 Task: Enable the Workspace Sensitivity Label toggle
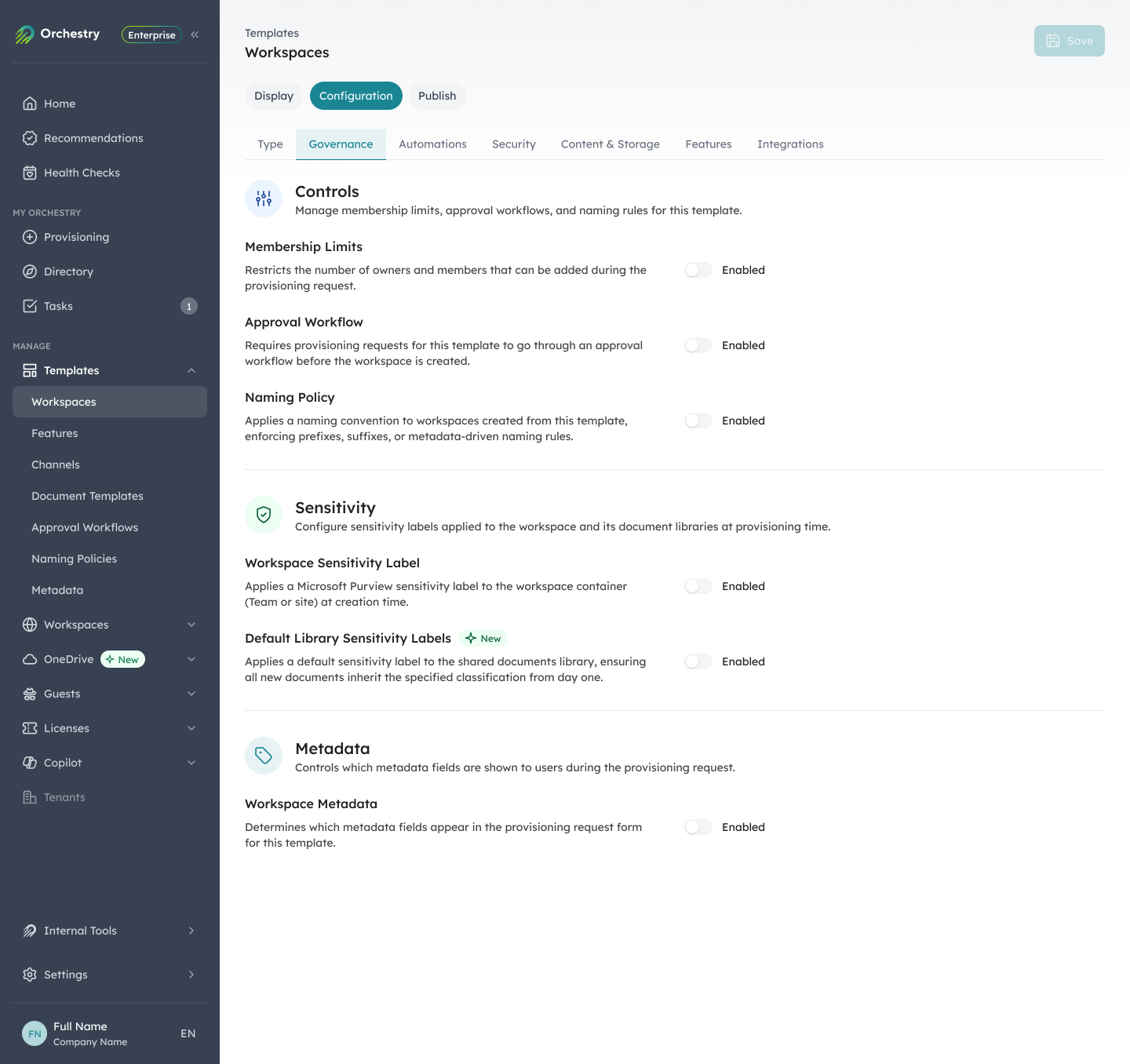698,586
